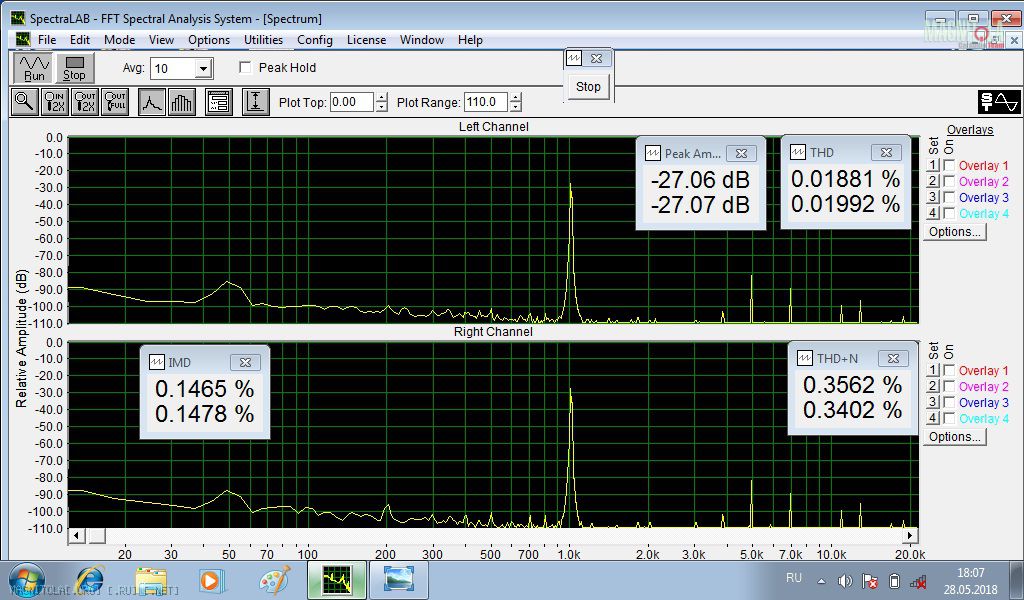Select the magnifier zoom tool
The image size is (1024, 600).
coord(24,101)
